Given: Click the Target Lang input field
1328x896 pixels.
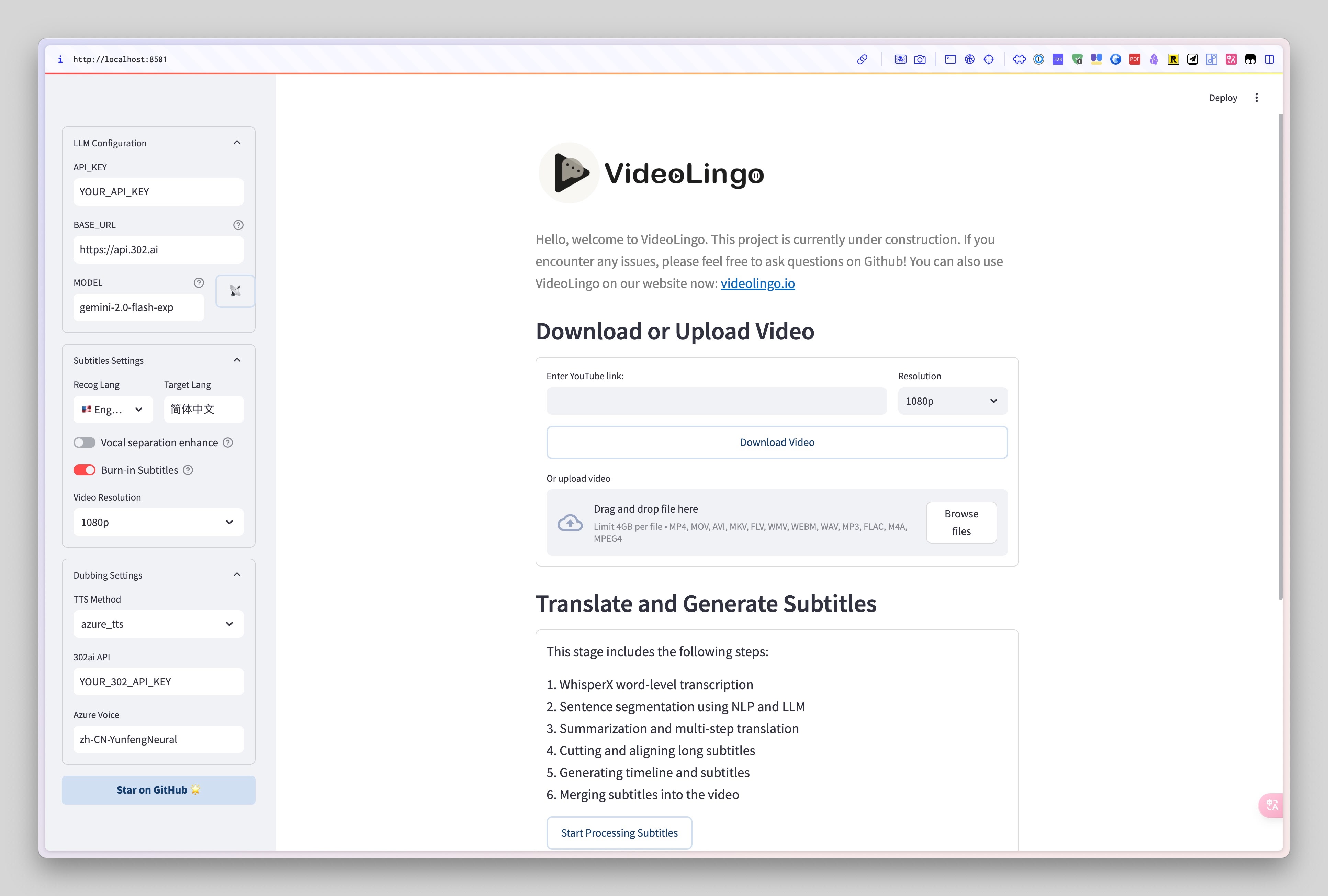Looking at the screenshot, I should pyautogui.click(x=204, y=409).
